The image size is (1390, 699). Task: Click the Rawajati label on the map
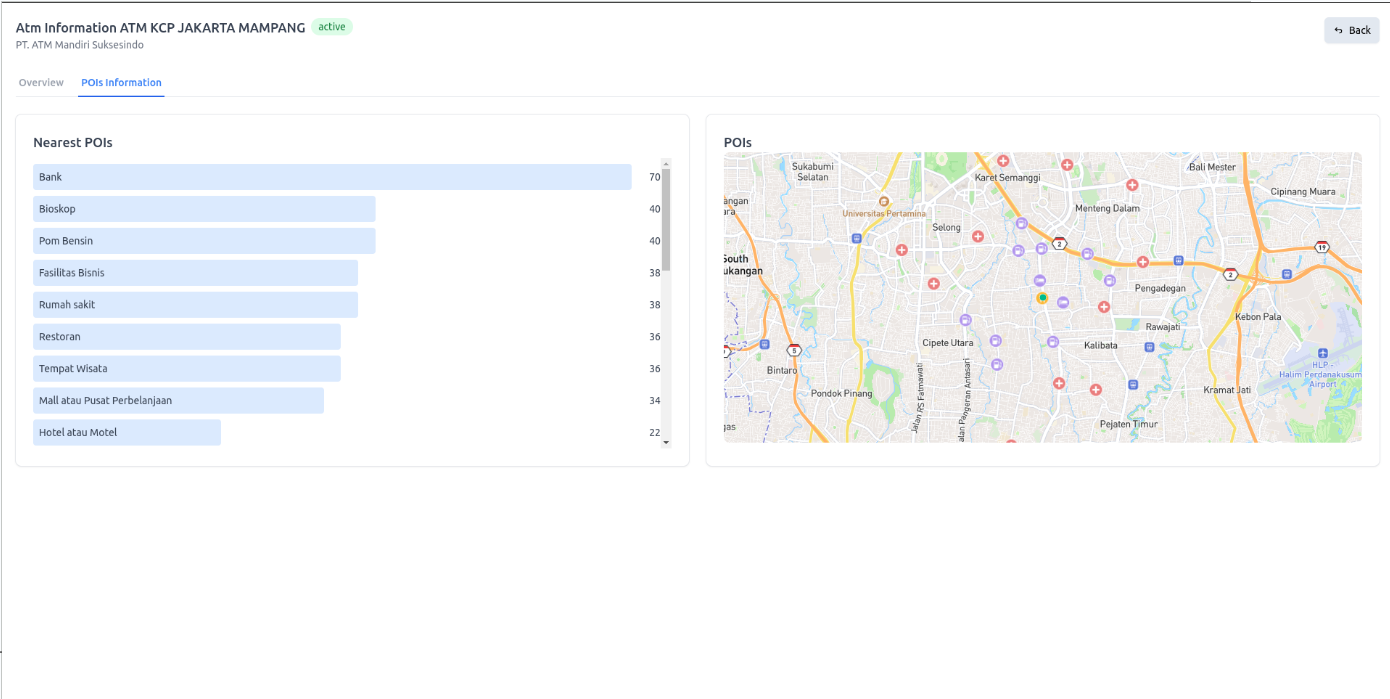1163,327
